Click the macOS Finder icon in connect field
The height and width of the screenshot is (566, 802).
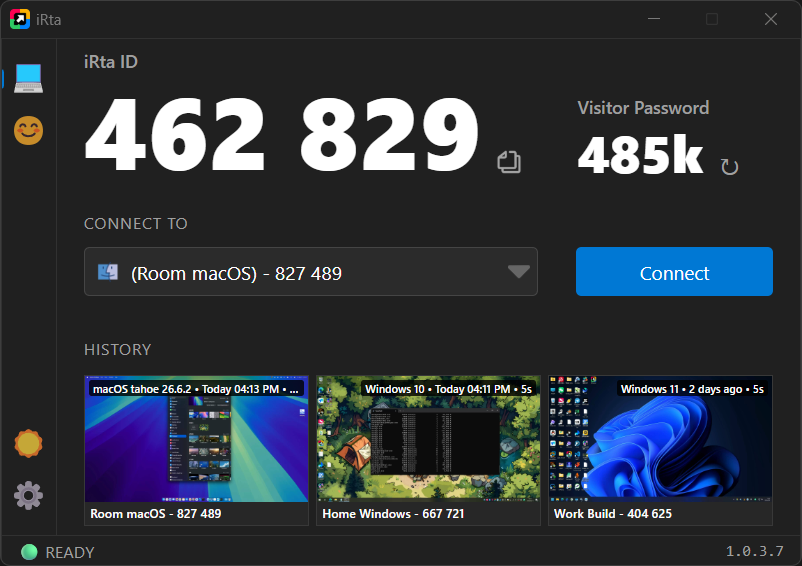[x=108, y=272]
